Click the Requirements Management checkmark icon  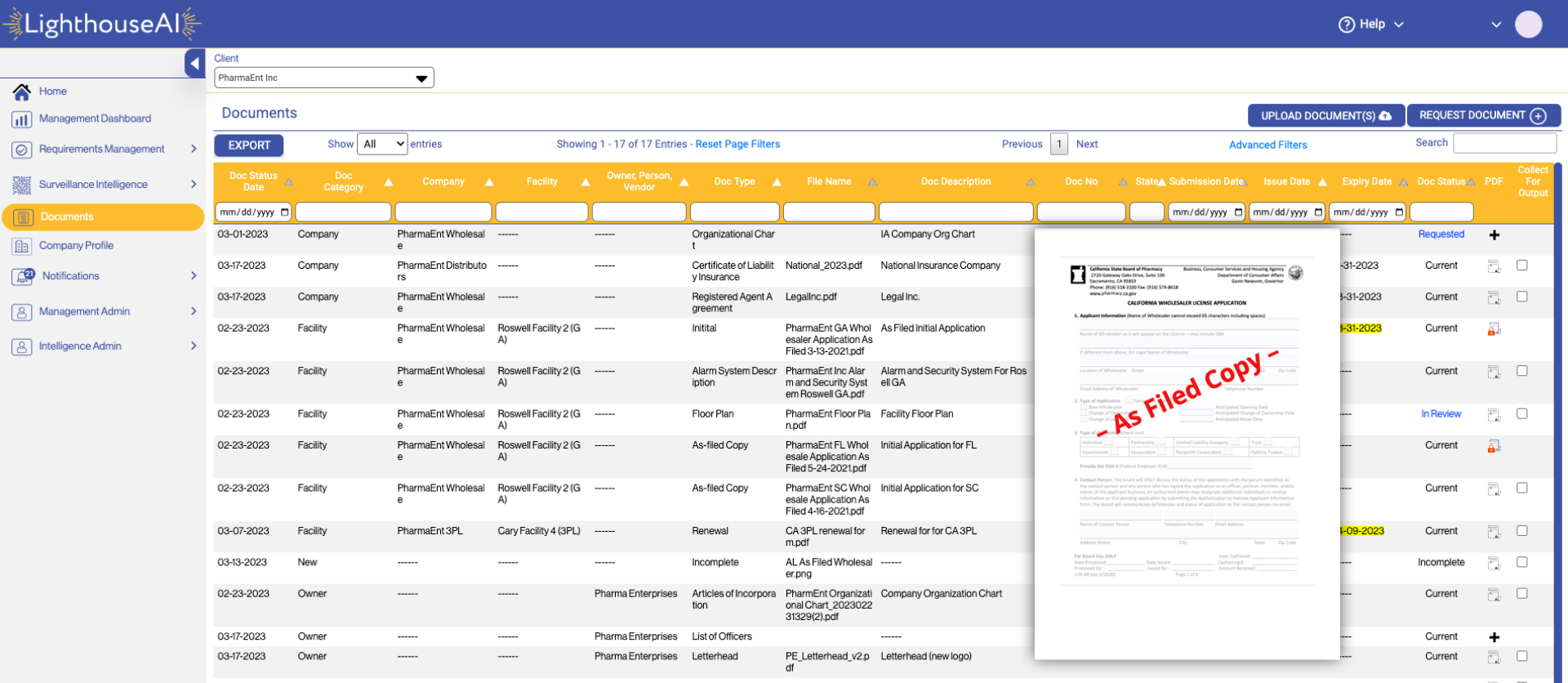click(x=22, y=150)
